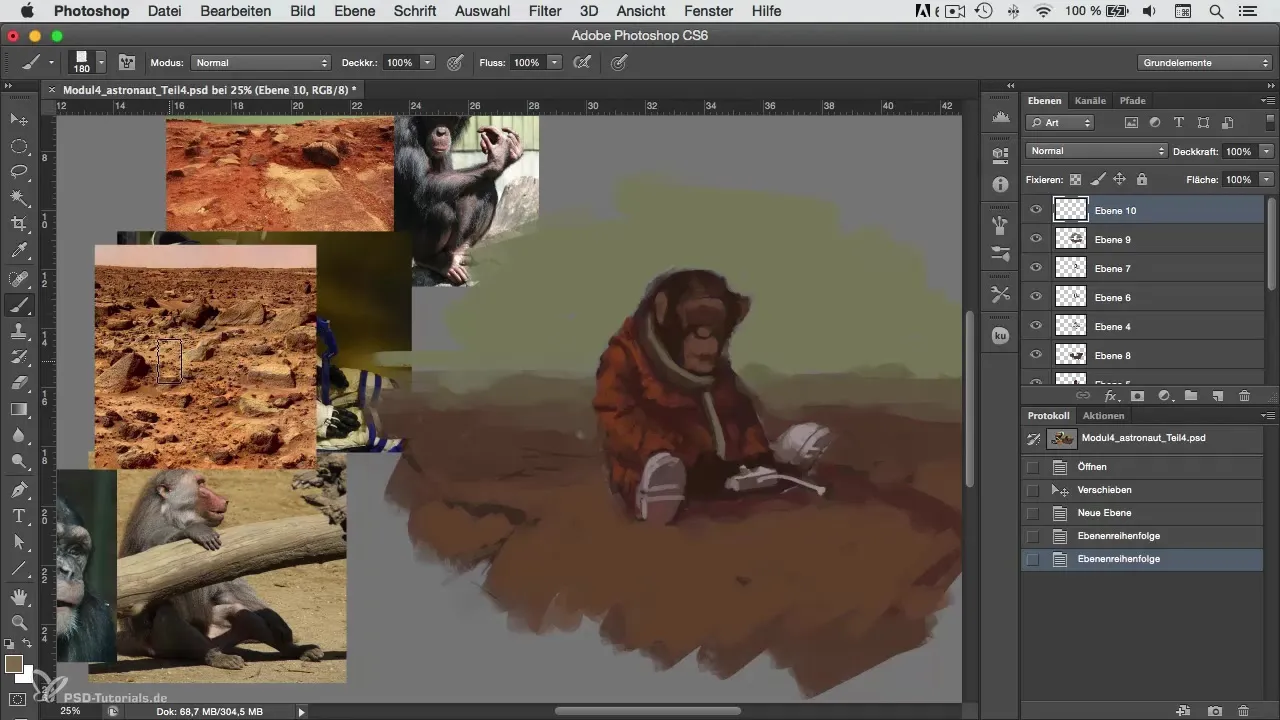The image size is (1280, 720).
Task: Select the Magic Wand tool
Action: [19, 198]
